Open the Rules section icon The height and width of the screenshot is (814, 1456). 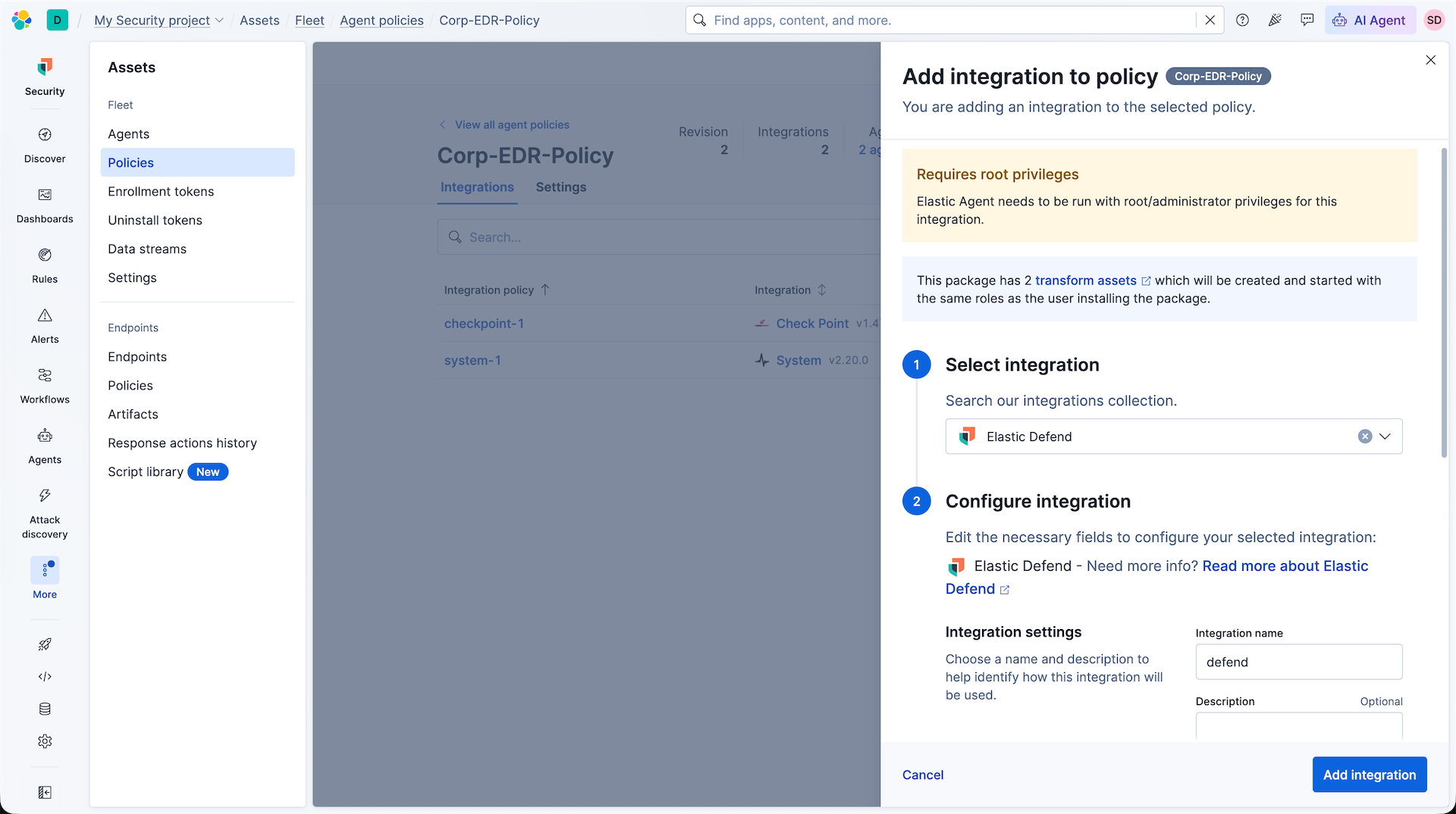tap(45, 255)
